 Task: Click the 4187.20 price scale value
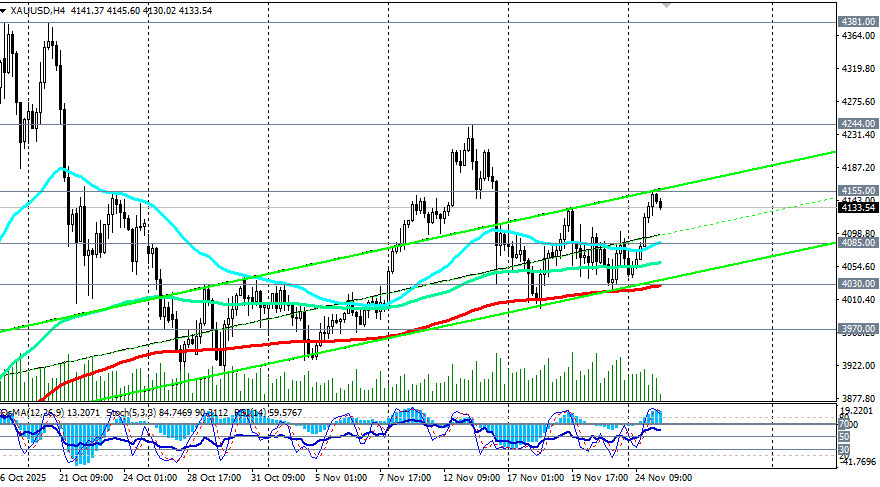[859, 168]
